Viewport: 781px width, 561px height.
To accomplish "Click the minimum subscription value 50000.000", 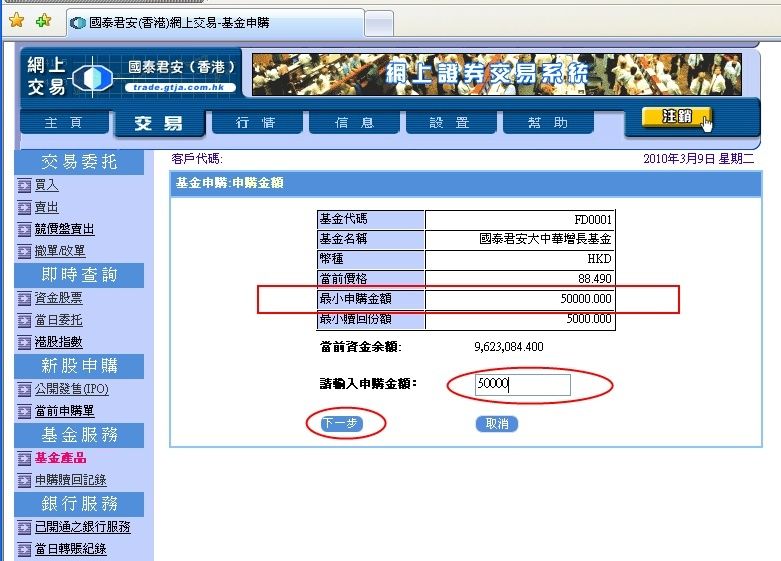I will click(586, 298).
